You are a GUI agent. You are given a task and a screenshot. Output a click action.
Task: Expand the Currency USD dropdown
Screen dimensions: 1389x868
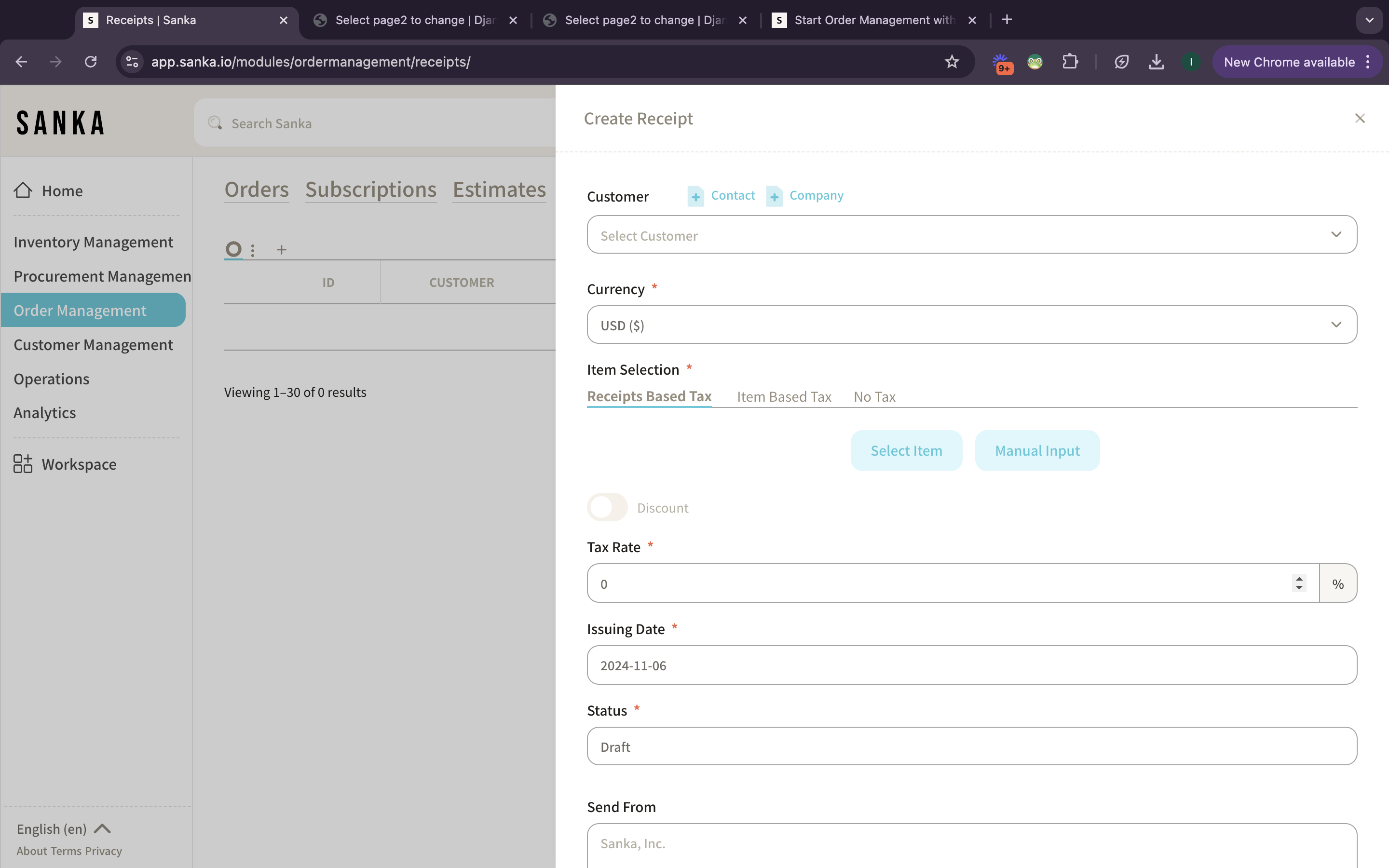pyautogui.click(x=971, y=325)
